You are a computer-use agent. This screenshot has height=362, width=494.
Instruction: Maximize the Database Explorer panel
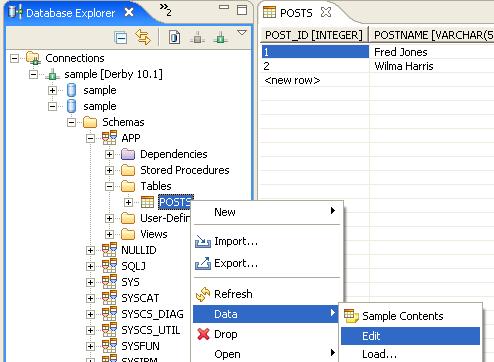pyautogui.click(x=242, y=10)
